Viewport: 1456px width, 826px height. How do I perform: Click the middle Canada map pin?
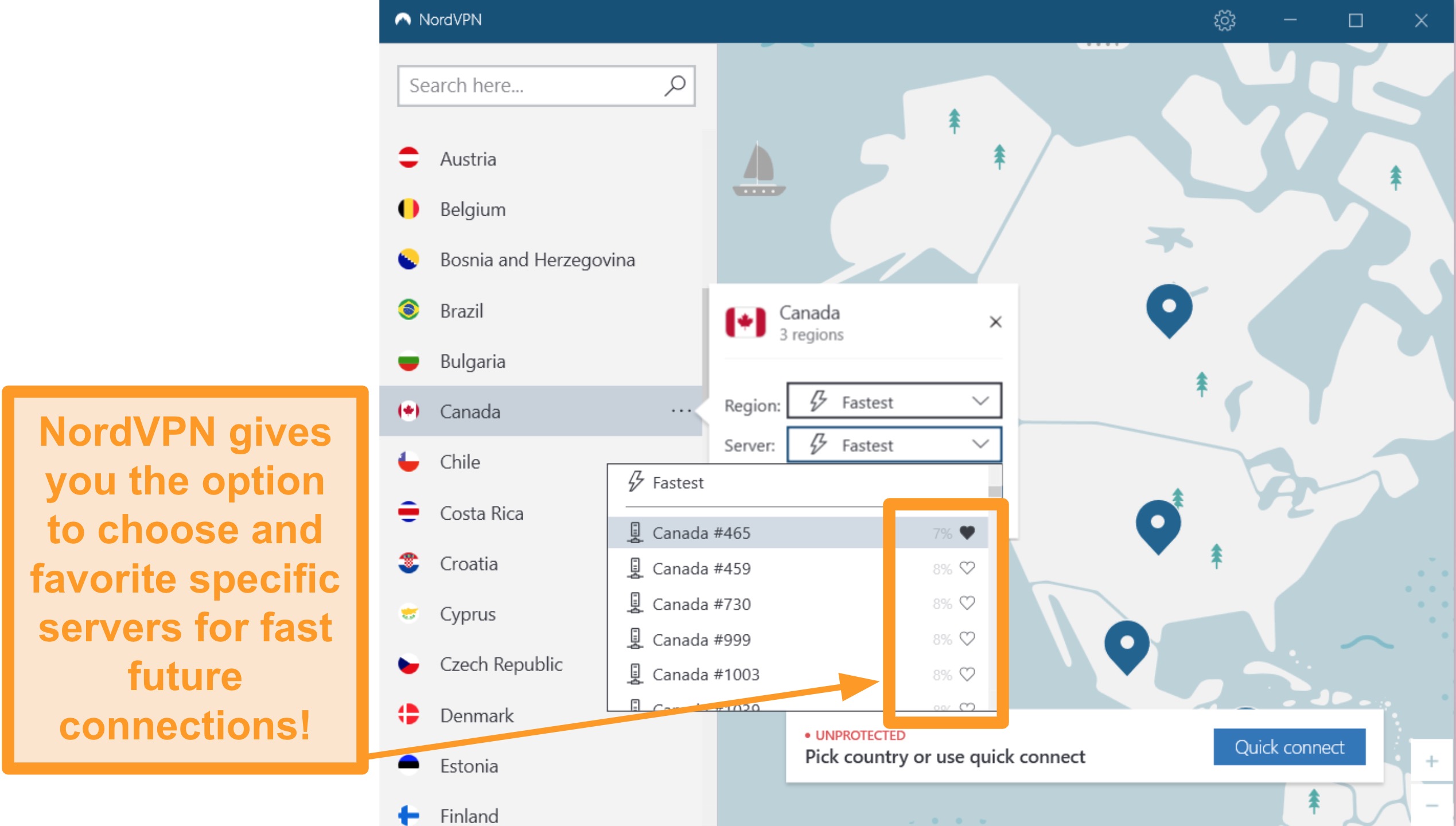tap(1158, 527)
